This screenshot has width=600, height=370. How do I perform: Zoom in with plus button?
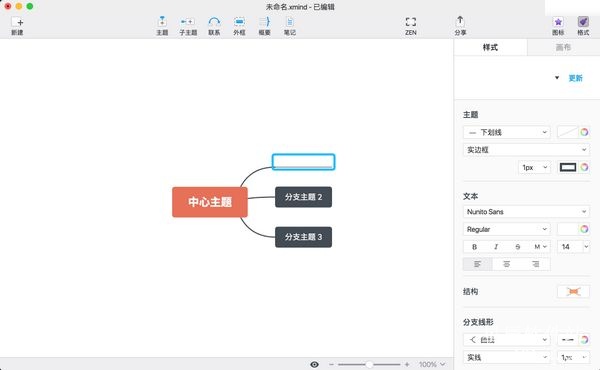click(407, 364)
